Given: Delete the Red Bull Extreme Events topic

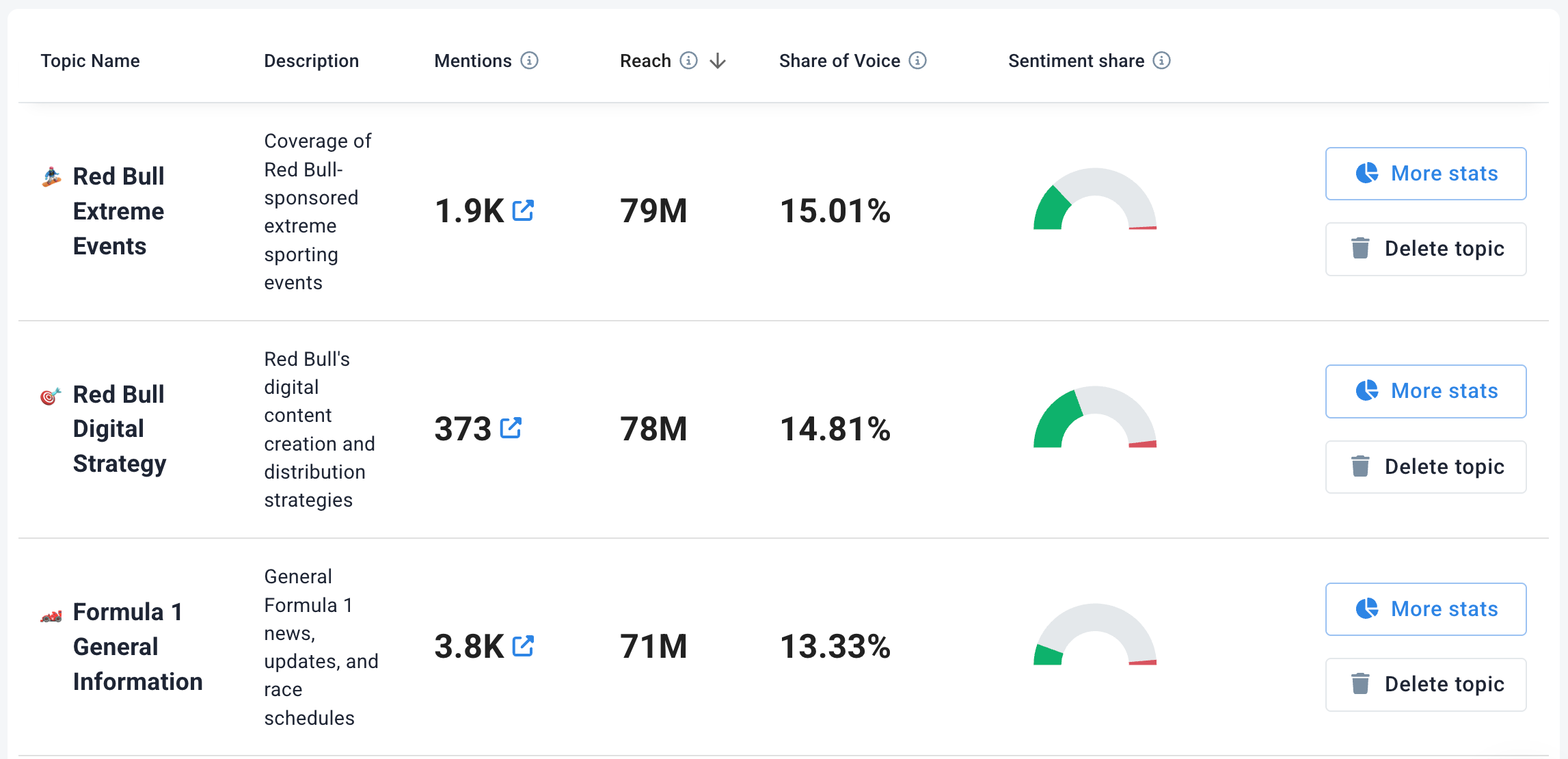Looking at the screenshot, I should click(1426, 249).
